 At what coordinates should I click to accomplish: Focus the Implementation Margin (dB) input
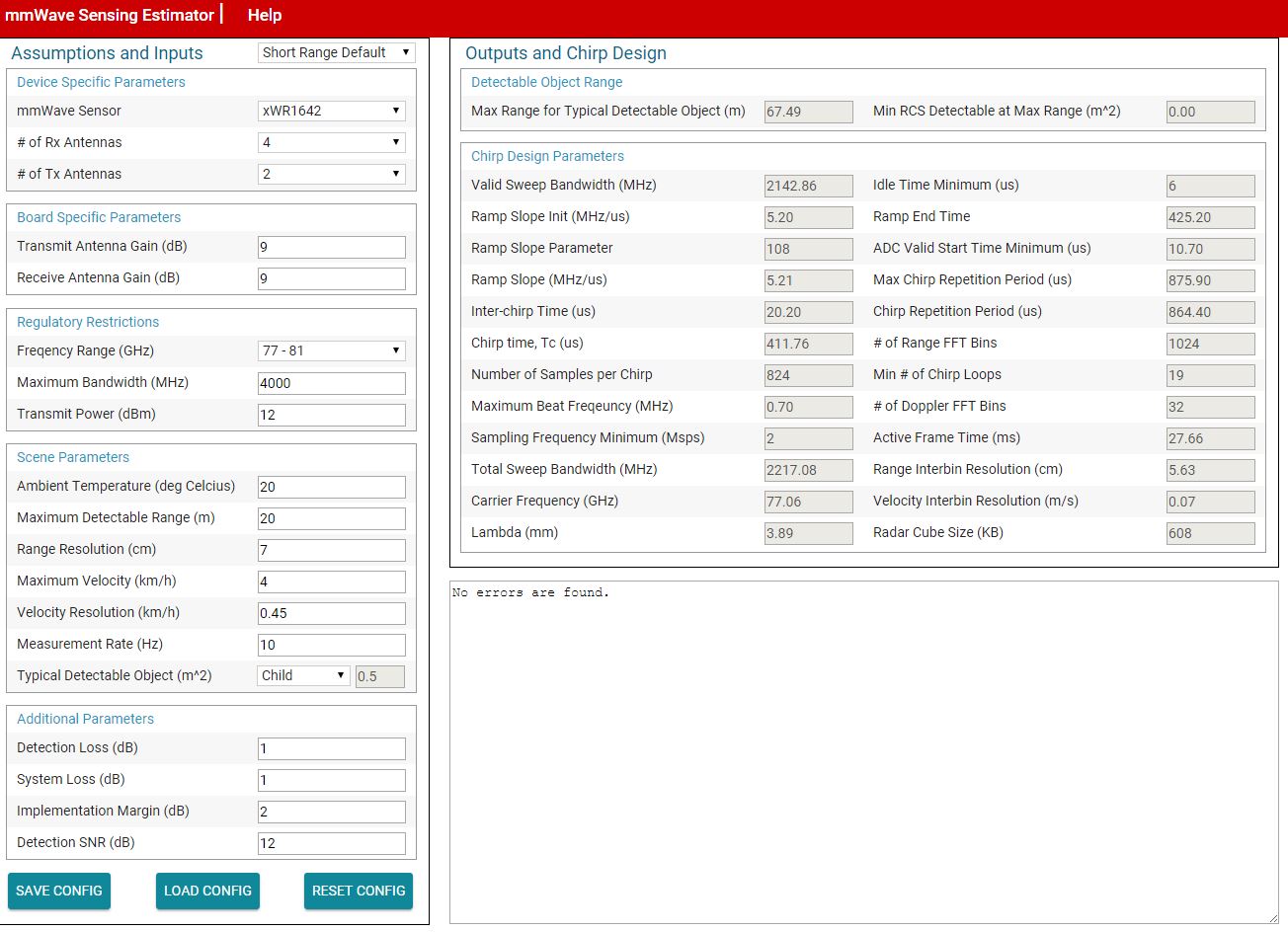332,812
